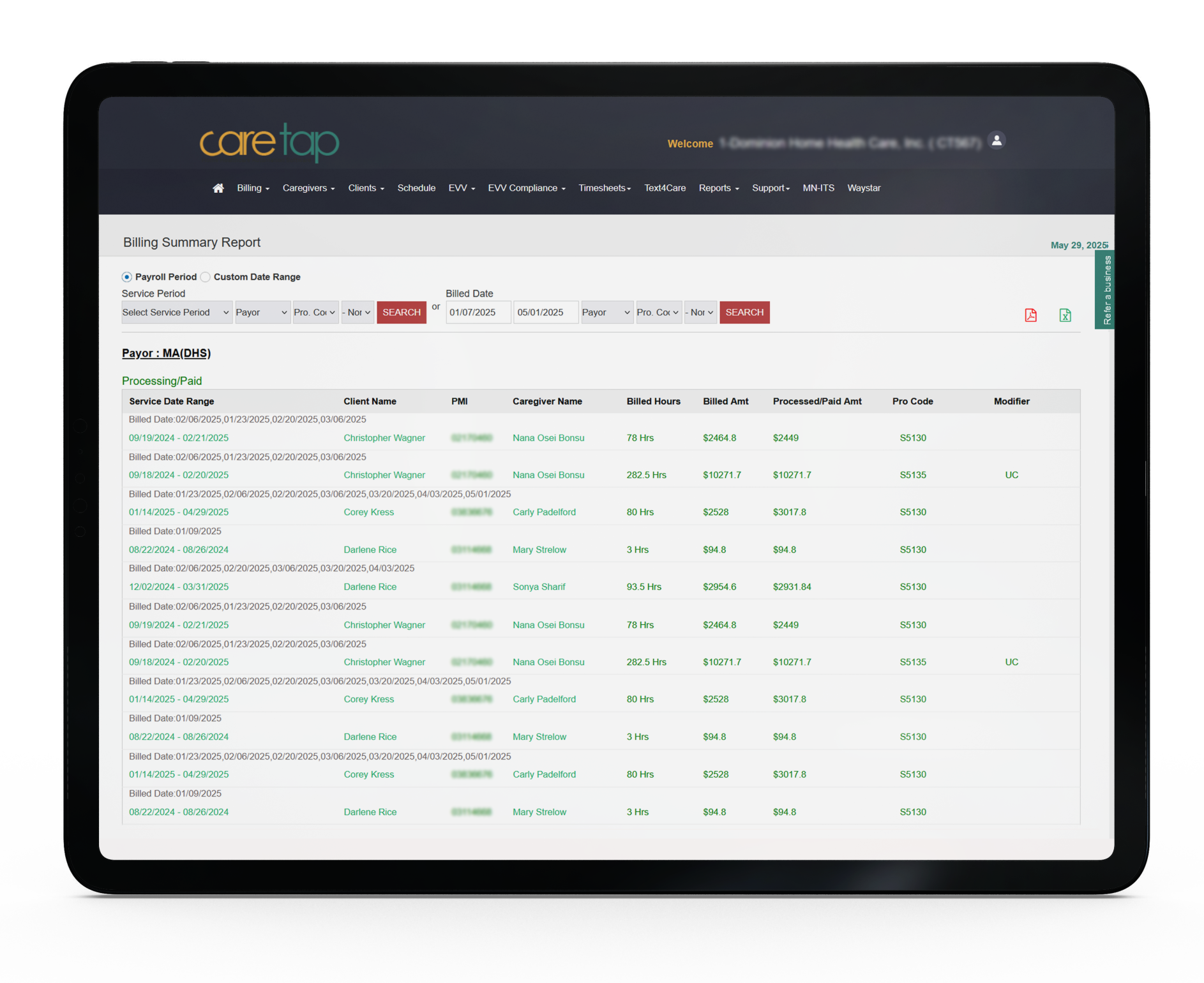Screen dimensions: 1204x983
Task: Click the first SEARCH button
Action: point(401,312)
